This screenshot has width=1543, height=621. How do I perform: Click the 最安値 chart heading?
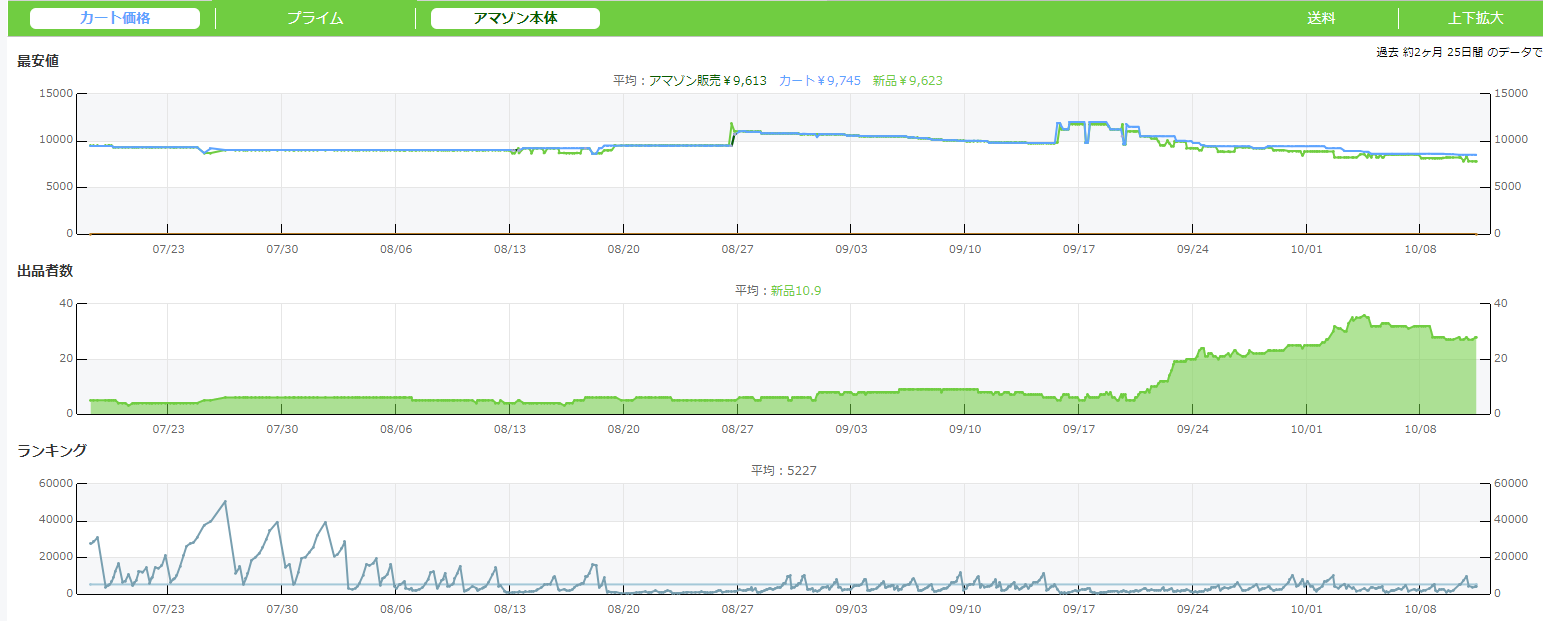point(38,61)
